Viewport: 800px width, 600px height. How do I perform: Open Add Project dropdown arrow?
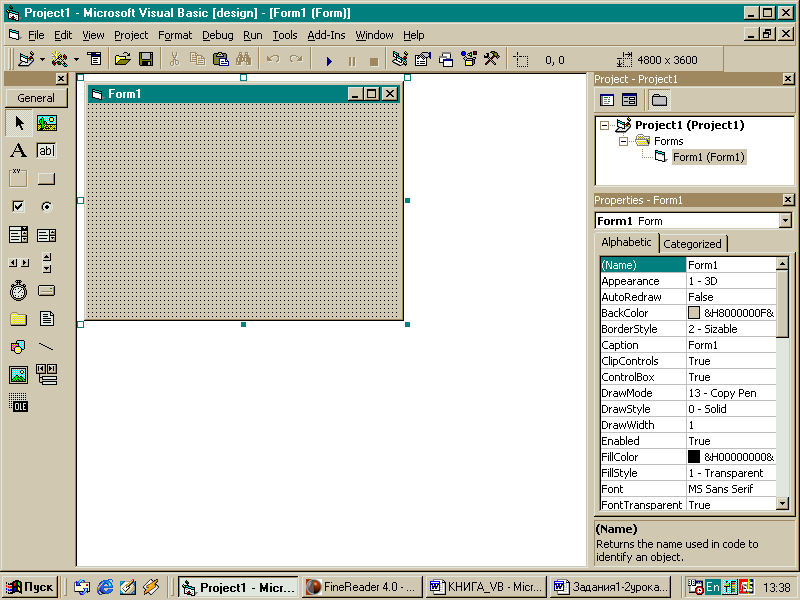pos(42,60)
